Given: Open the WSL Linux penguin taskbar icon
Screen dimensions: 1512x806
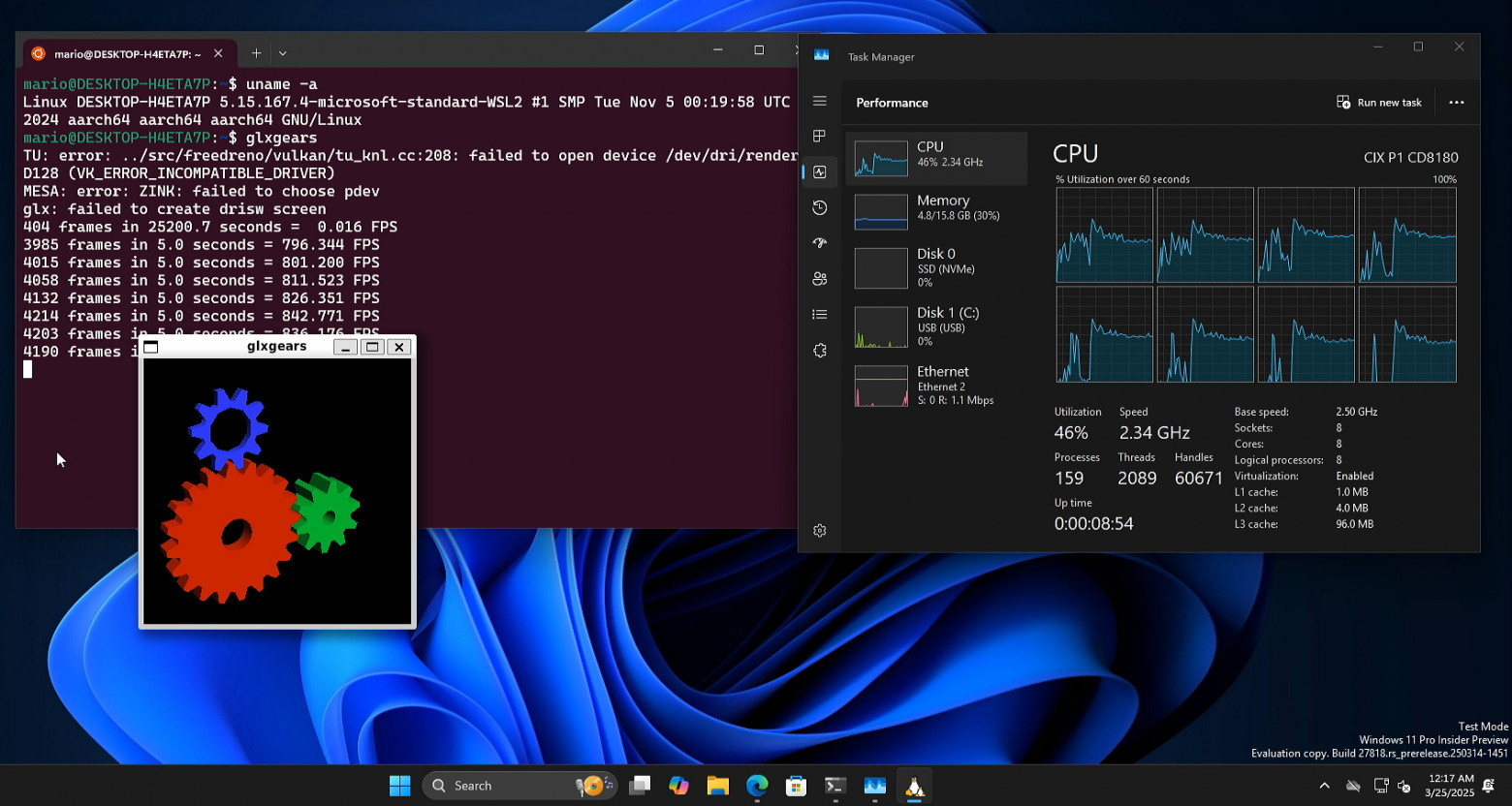Looking at the screenshot, I should 914,786.
